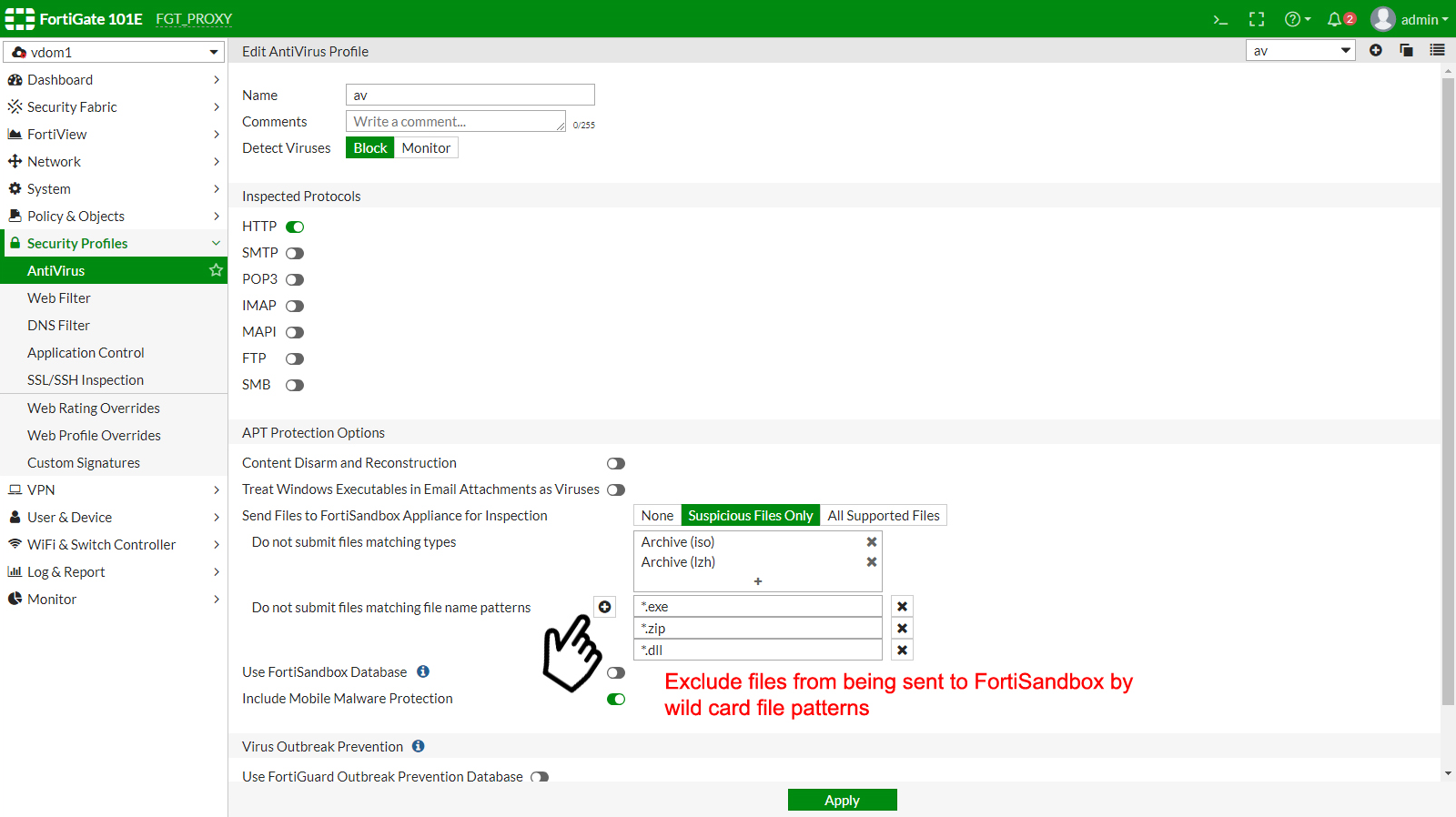Set Detect Viruses to Monitor
The width and height of the screenshot is (1456, 817).
pyautogui.click(x=426, y=147)
